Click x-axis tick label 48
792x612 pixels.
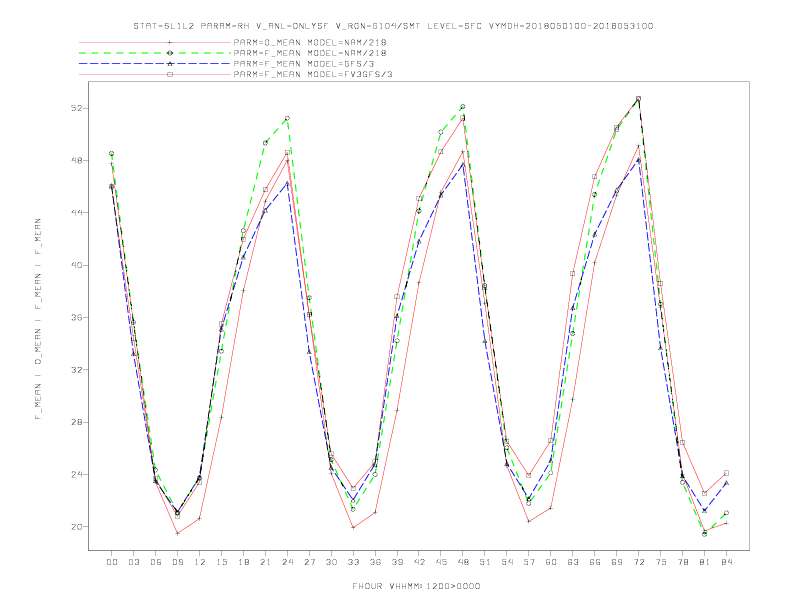pos(463,562)
